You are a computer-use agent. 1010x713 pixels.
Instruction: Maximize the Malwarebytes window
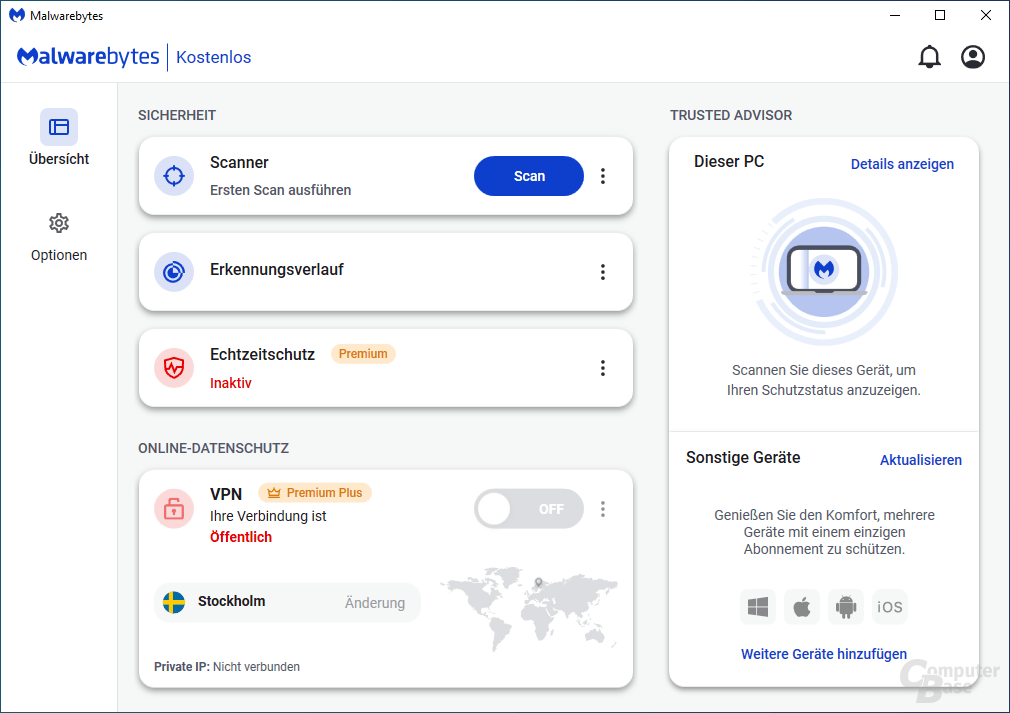coord(940,15)
